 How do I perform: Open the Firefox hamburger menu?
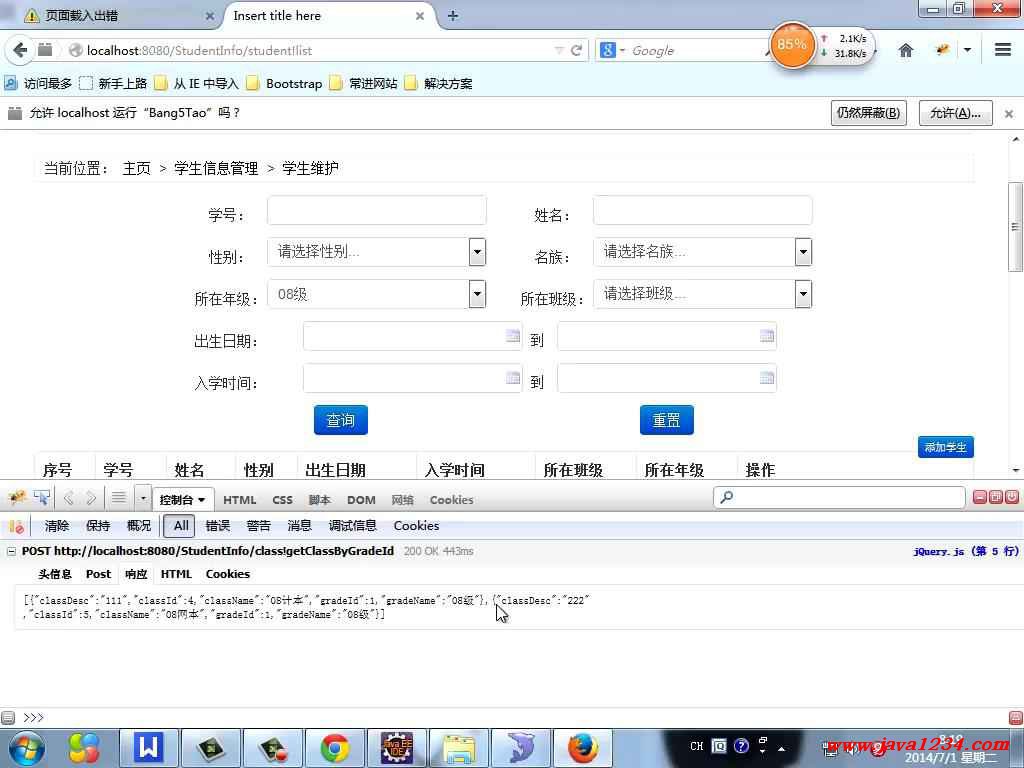click(x=1002, y=50)
